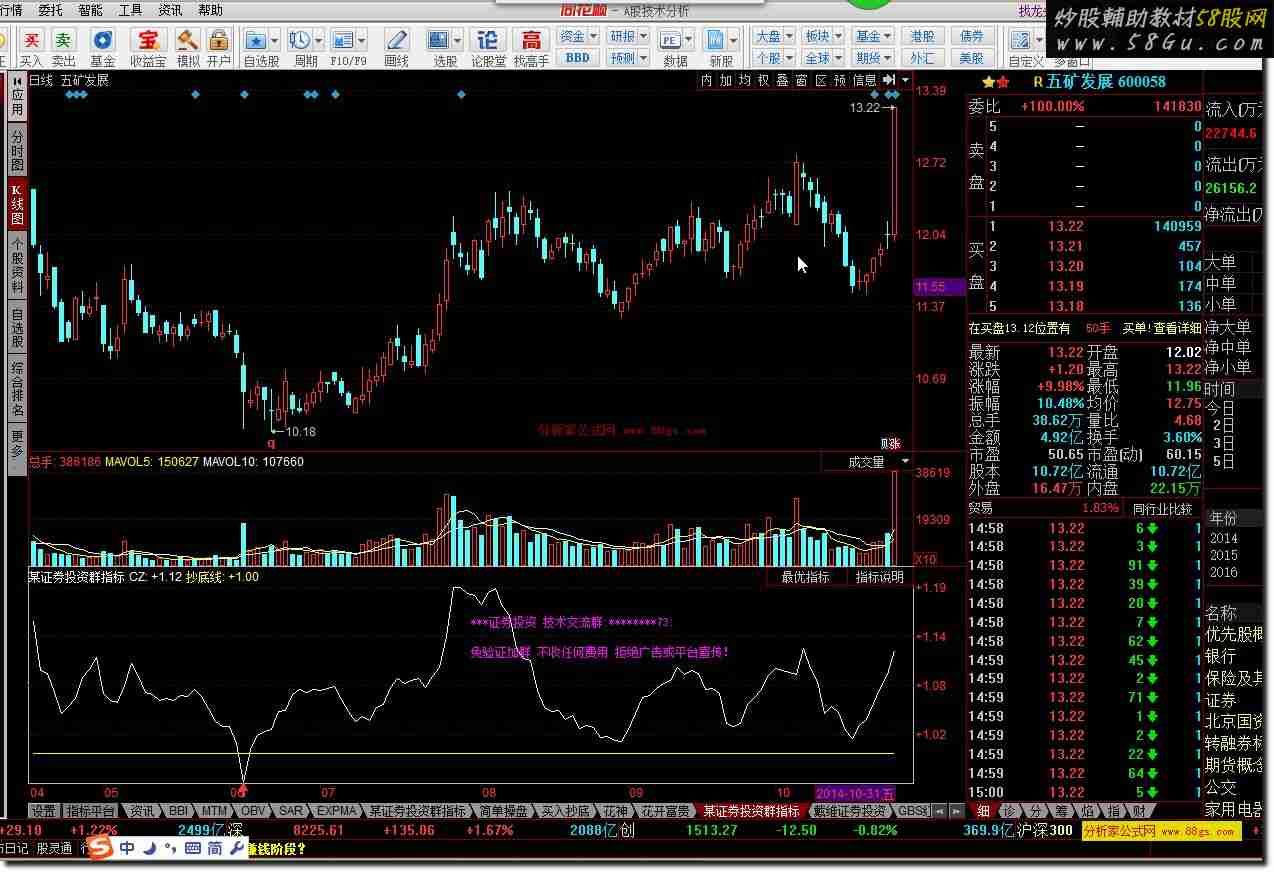Open the 收益宝 toolbar icon
This screenshot has height=872, width=1274.
149,40
